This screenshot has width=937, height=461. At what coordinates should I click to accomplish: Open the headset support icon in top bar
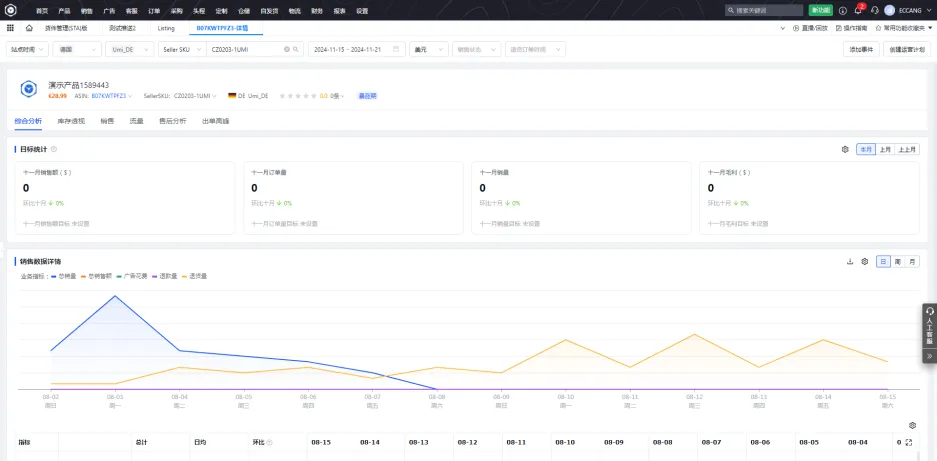pos(875,10)
